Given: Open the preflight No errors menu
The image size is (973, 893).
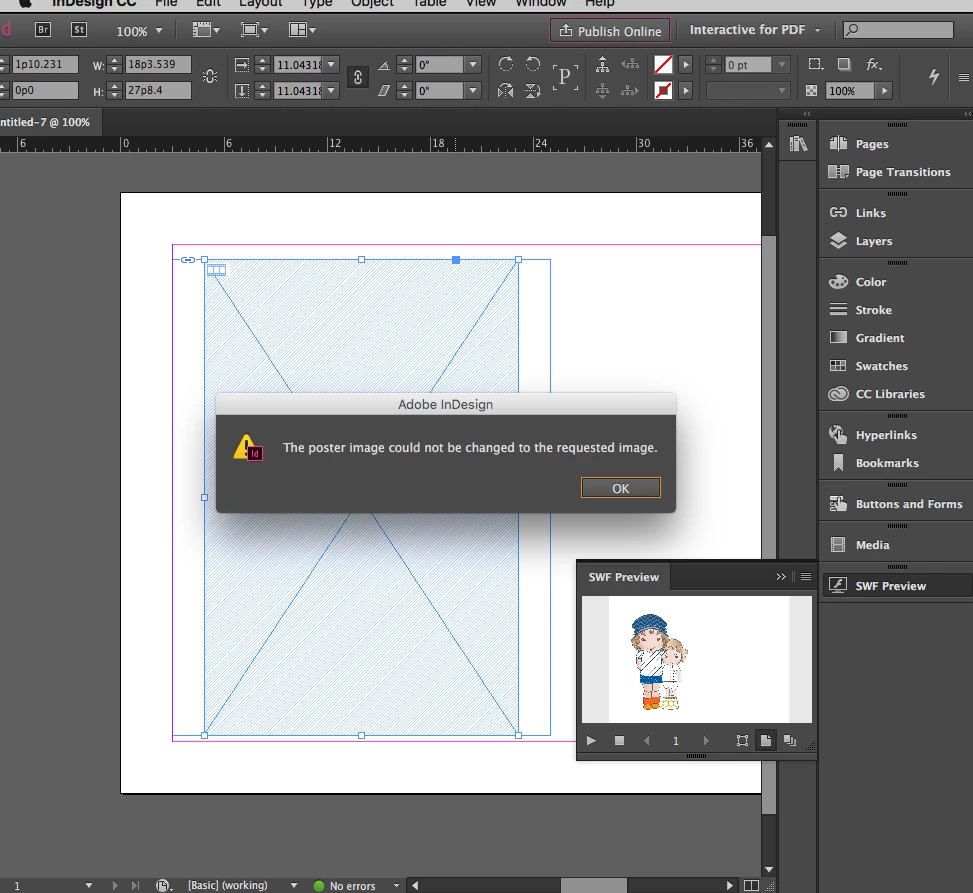Looking at the screenshot, I should 397,886.
